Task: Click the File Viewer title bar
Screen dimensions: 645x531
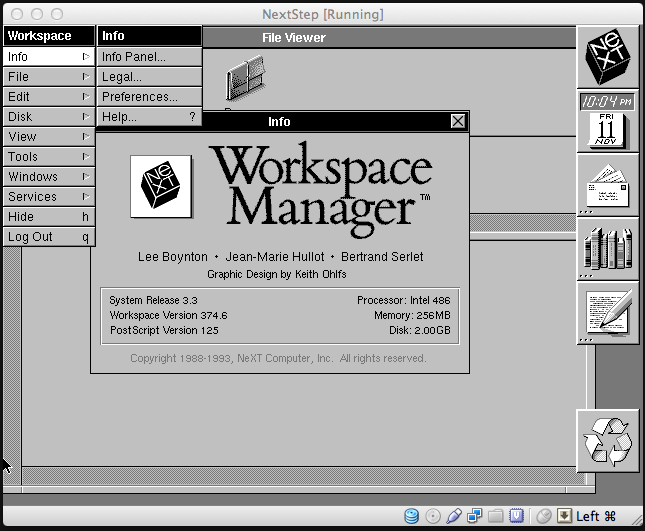Action: click(x=389, y=37)
